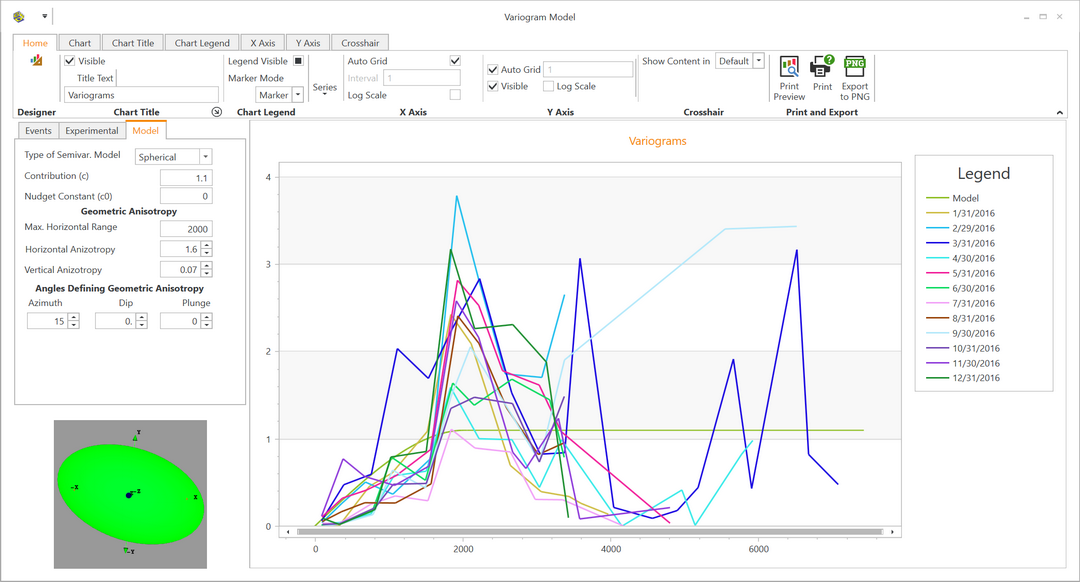Open the quick access toolbar dropdown arrow
Viewport: 1080px width, 582px height.
(44, 16)
